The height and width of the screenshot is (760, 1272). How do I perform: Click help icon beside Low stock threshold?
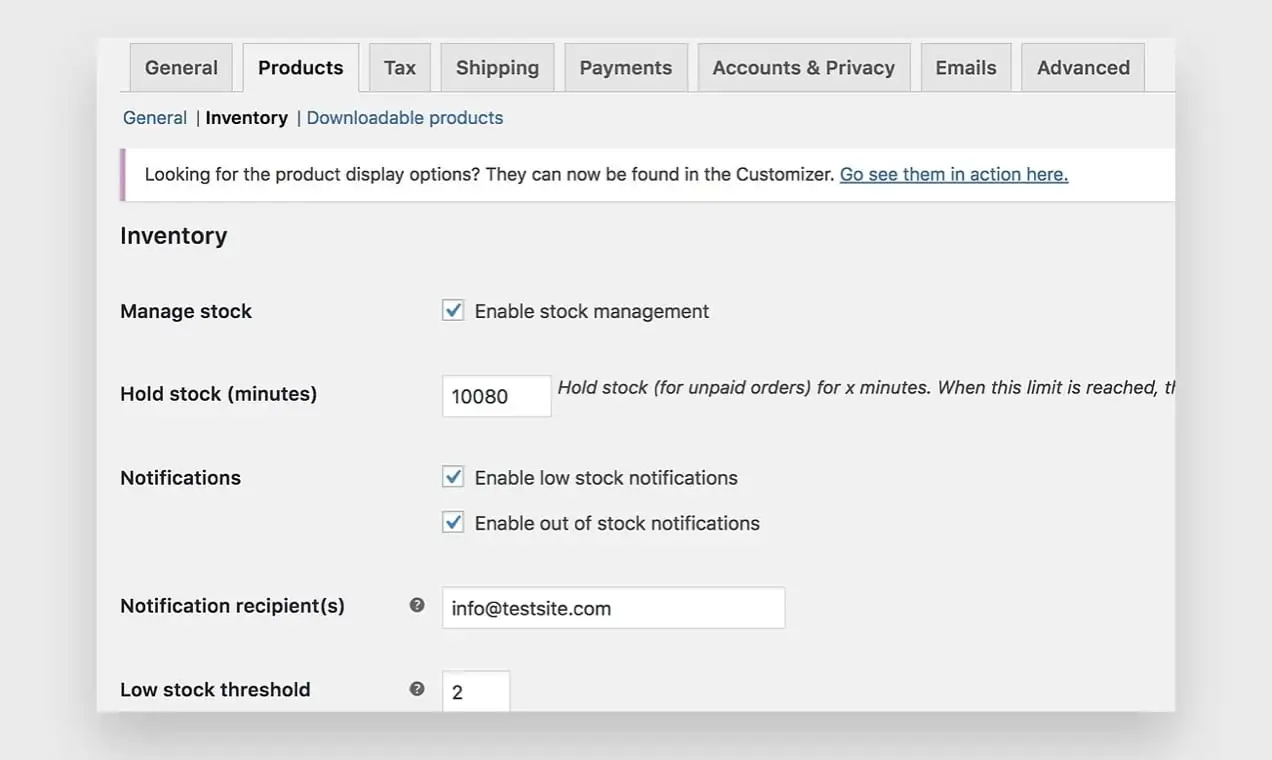click(x=417, y=689)
